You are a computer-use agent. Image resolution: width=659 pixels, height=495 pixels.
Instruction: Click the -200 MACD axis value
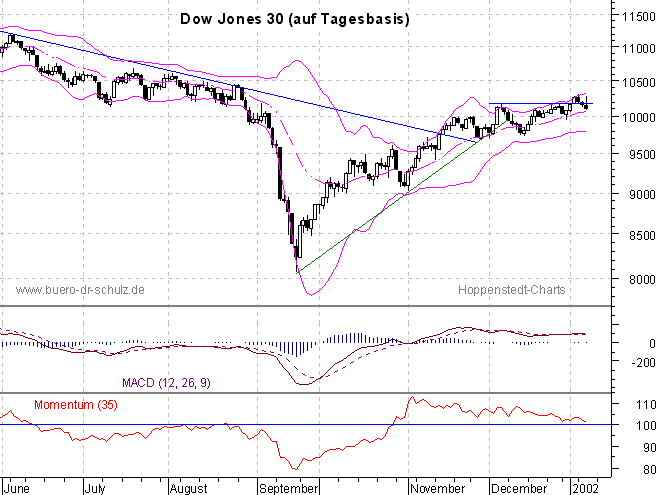(x=643, y=362)
